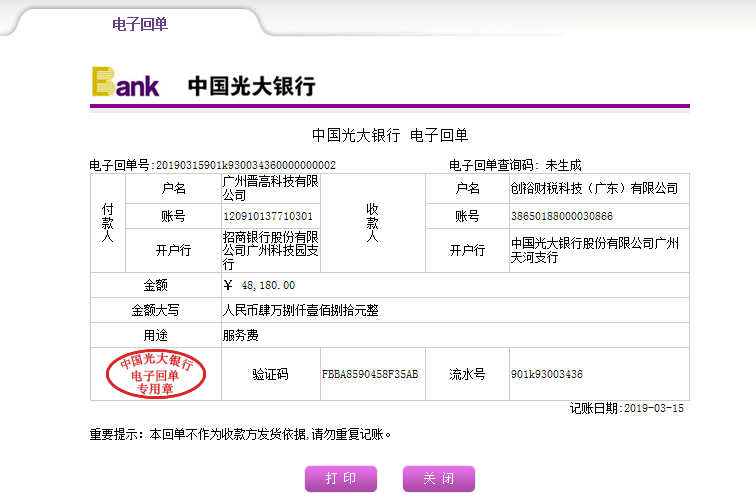
Task: Select the 电子回单 tab
Action: [140, 24]
